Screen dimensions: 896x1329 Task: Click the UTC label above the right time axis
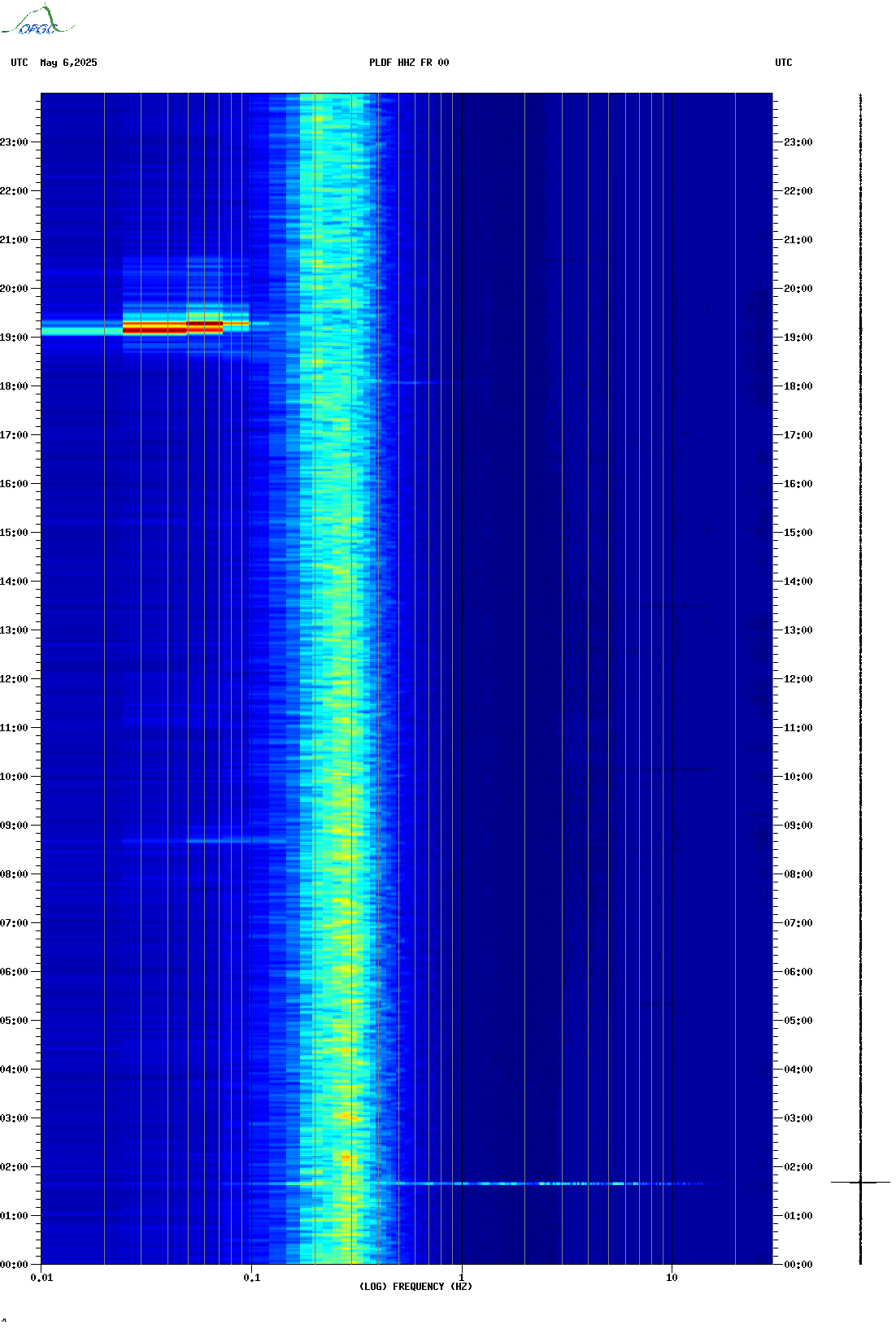pos(784,63)
